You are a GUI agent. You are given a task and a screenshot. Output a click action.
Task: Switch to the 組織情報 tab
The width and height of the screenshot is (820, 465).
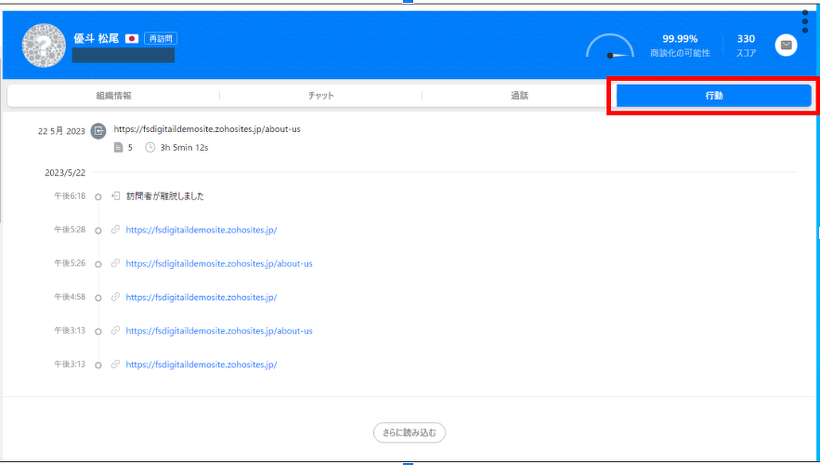tap(113, 95)
